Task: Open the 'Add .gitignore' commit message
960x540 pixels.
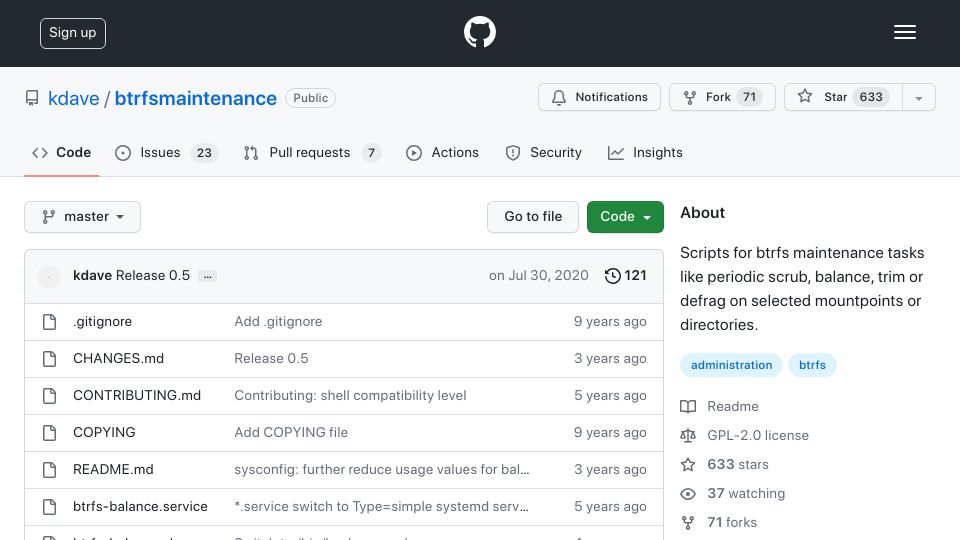Action: (x=278, y=321)
